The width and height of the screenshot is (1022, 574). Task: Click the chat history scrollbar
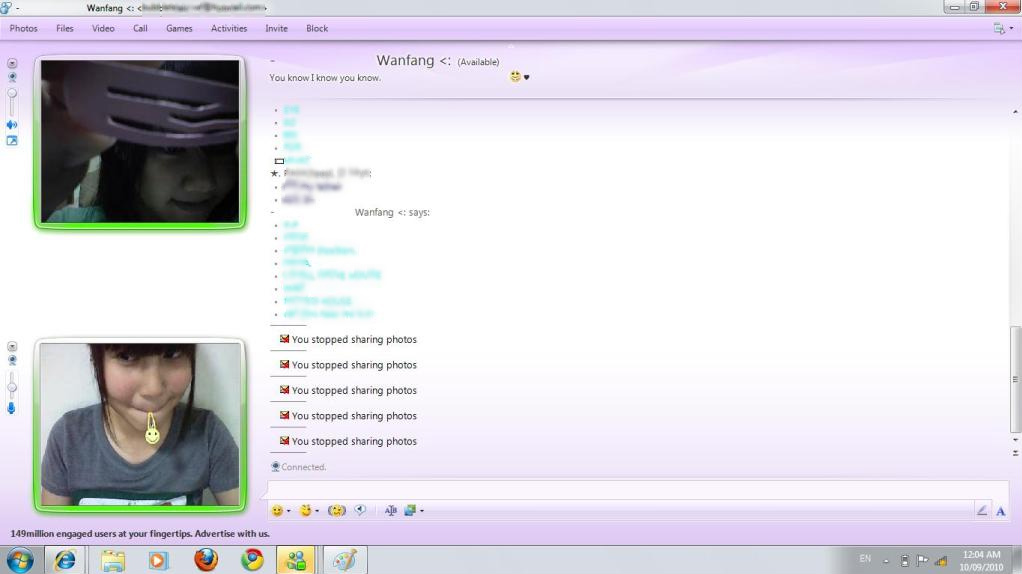(x=1015, y=379)
